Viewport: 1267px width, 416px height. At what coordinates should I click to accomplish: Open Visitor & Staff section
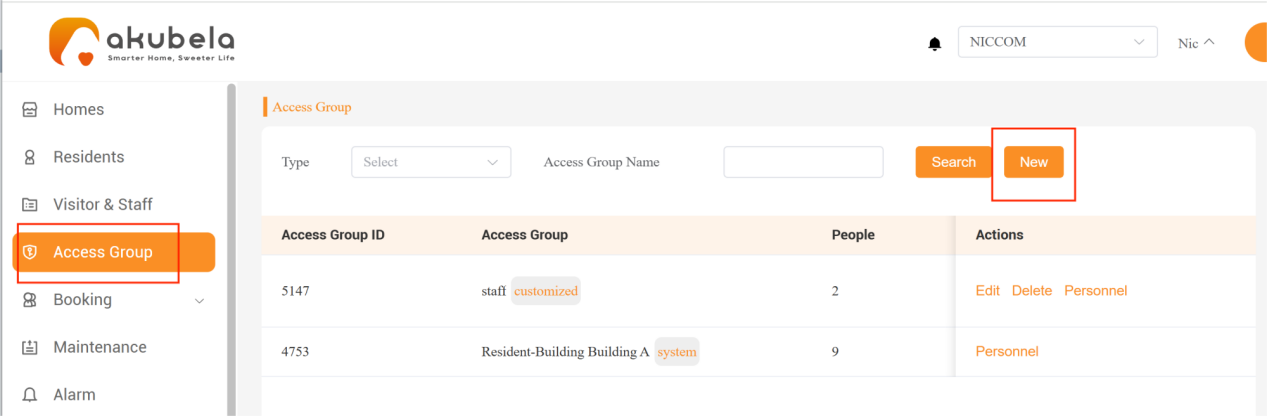(x=102, y=204)
